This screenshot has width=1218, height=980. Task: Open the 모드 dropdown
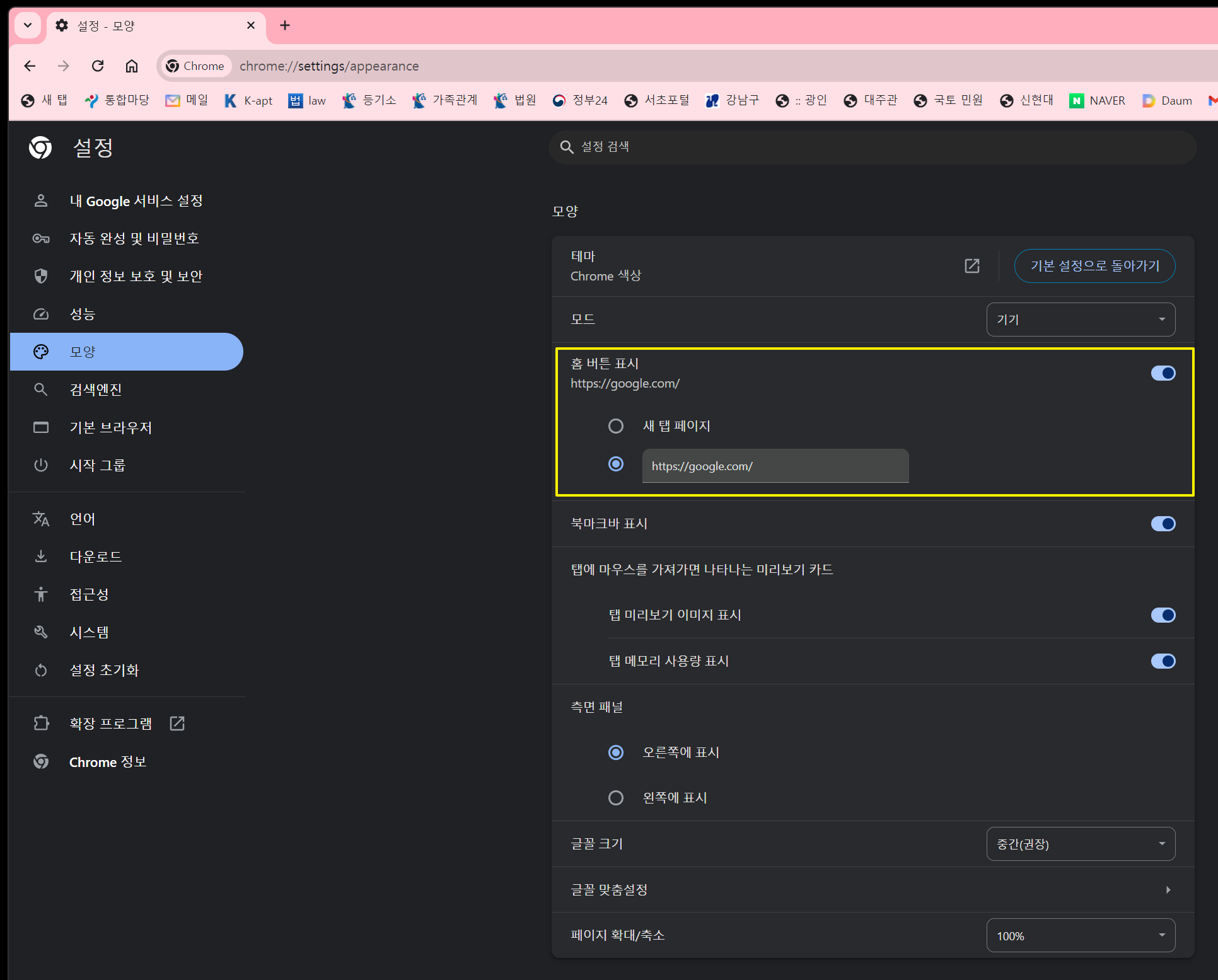[x=1080, y=320]
